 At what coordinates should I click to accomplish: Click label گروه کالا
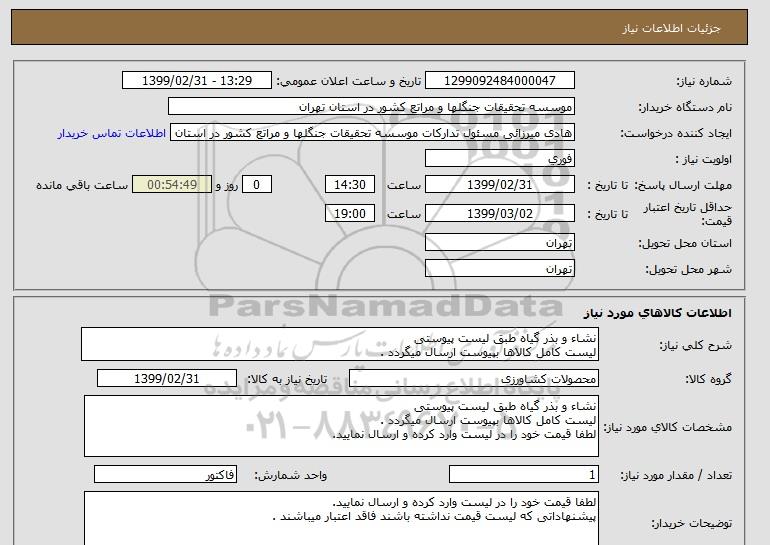pyautogui.click(x=708, y=379)
